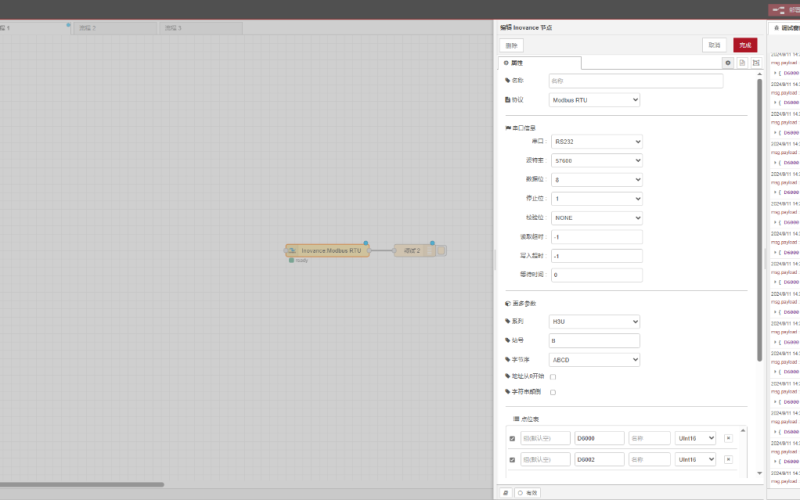The height and width of the screenshot is (500, 800).
Task: Click the node name input field
Action: (x=635, y=81)
